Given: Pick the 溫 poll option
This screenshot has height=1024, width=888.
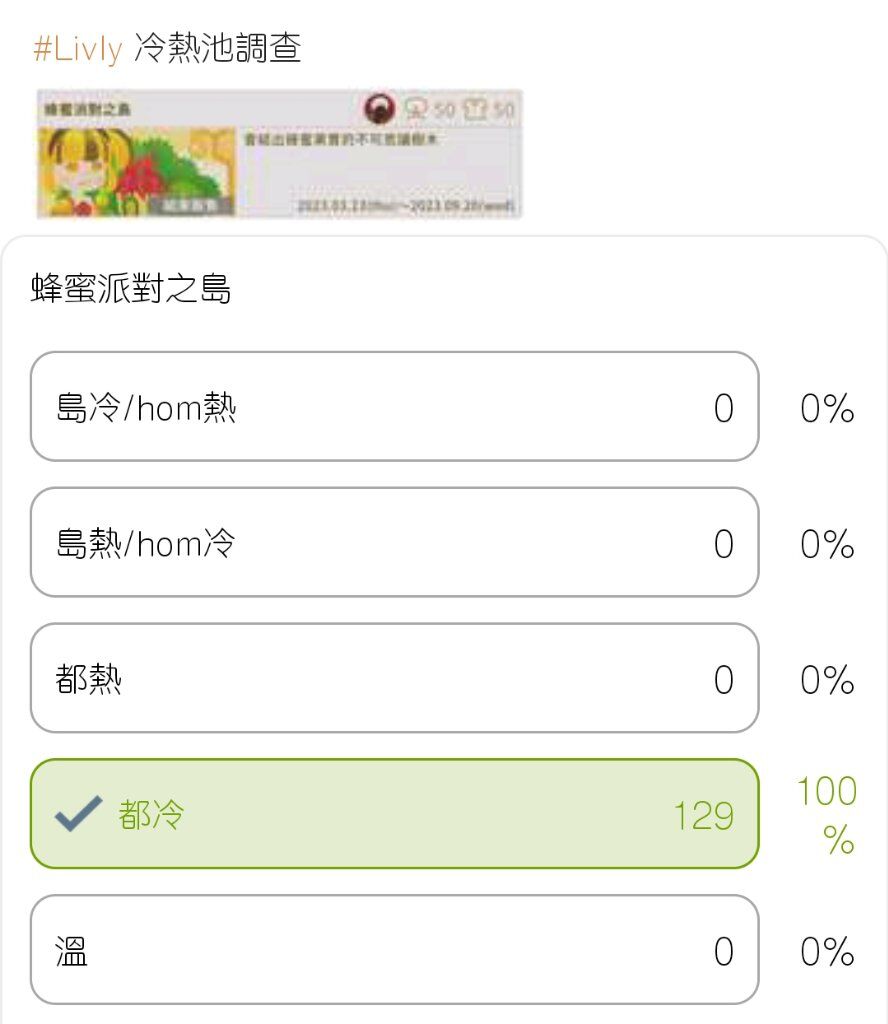Looking at the screenshot, I should pos(394,950).
